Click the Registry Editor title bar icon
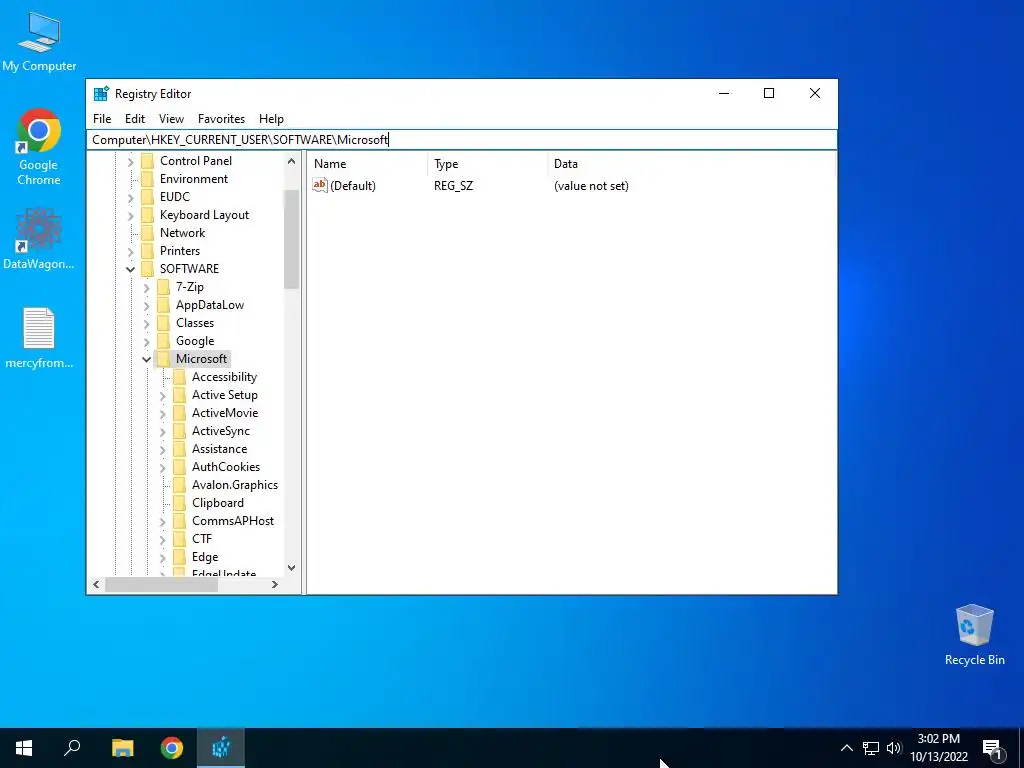Image resolution: width=1024 pixels, height=768 pixels. (101, 93)
